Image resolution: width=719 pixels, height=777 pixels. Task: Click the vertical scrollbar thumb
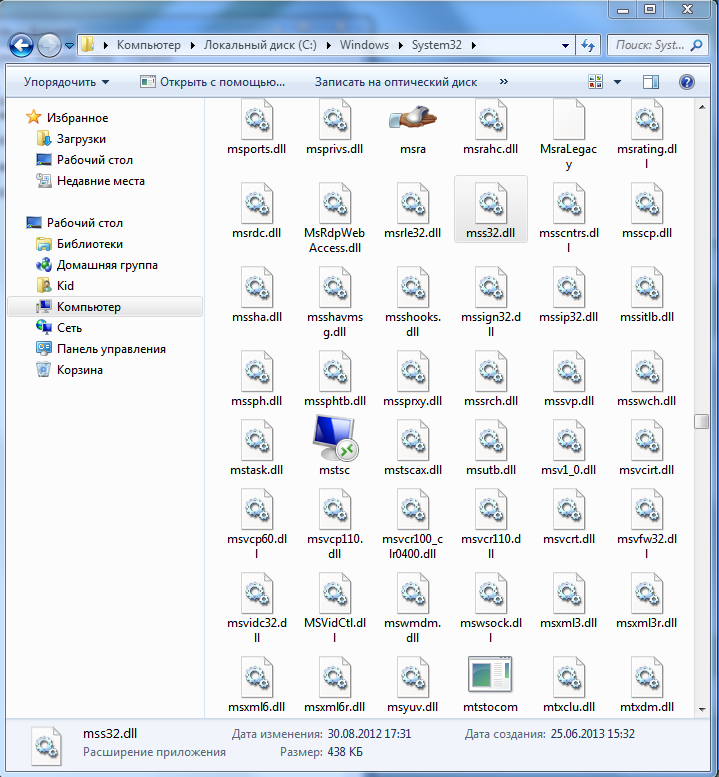point(702,422)
